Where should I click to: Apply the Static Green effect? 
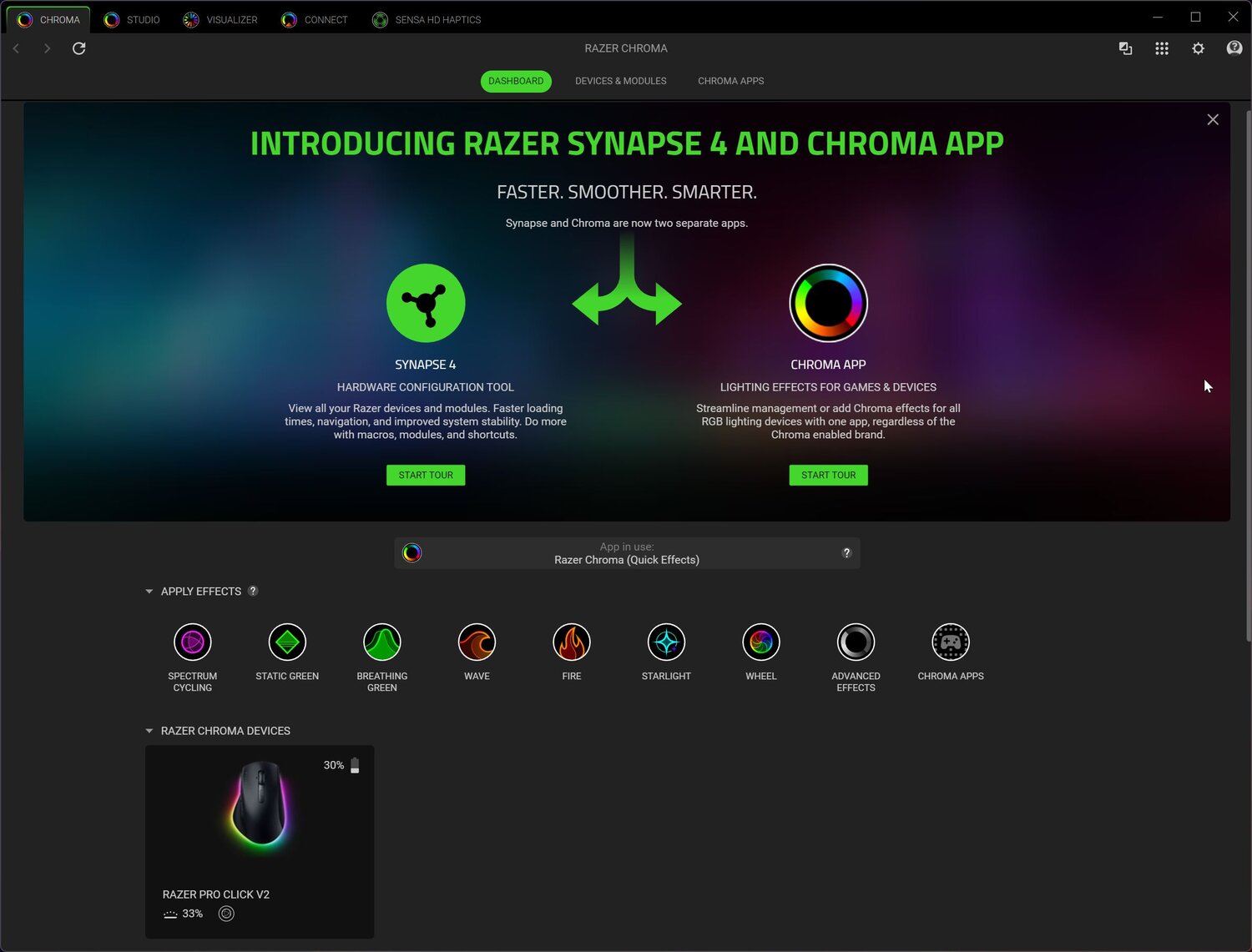click(x=287, y=642)
